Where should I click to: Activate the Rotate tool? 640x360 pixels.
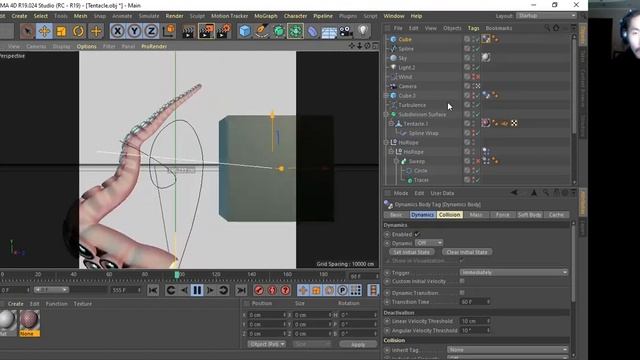pyautogui.click(x=78, y=31)
